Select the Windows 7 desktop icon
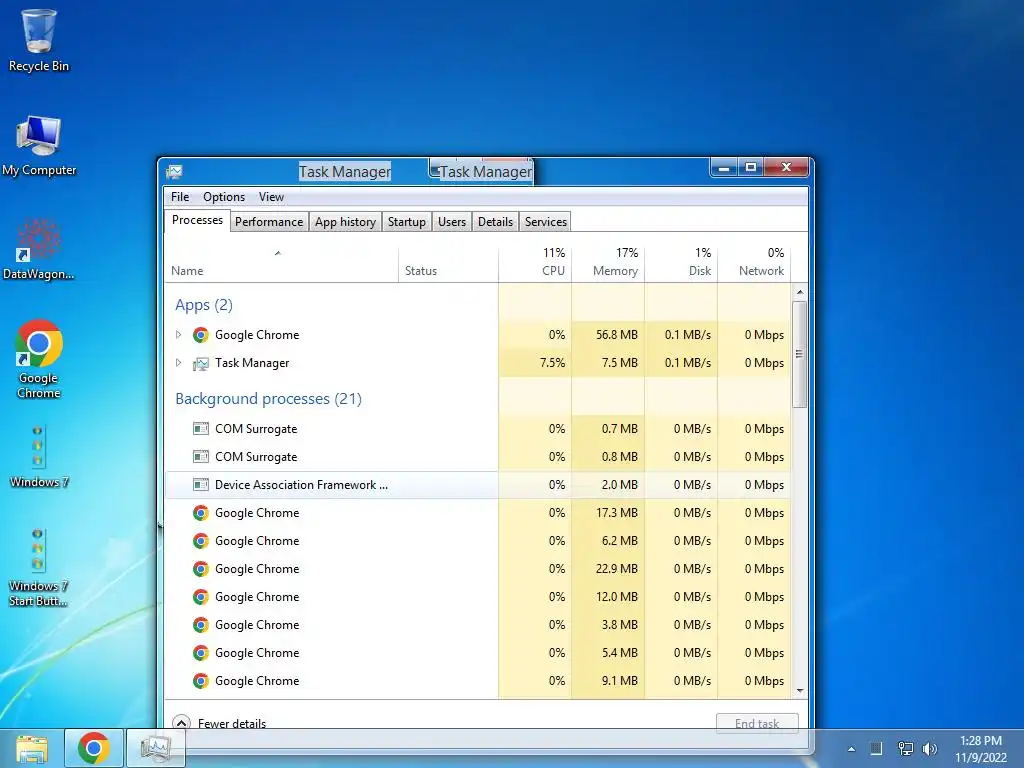This screenshot has height=768, width=1024. pos(39,457)
